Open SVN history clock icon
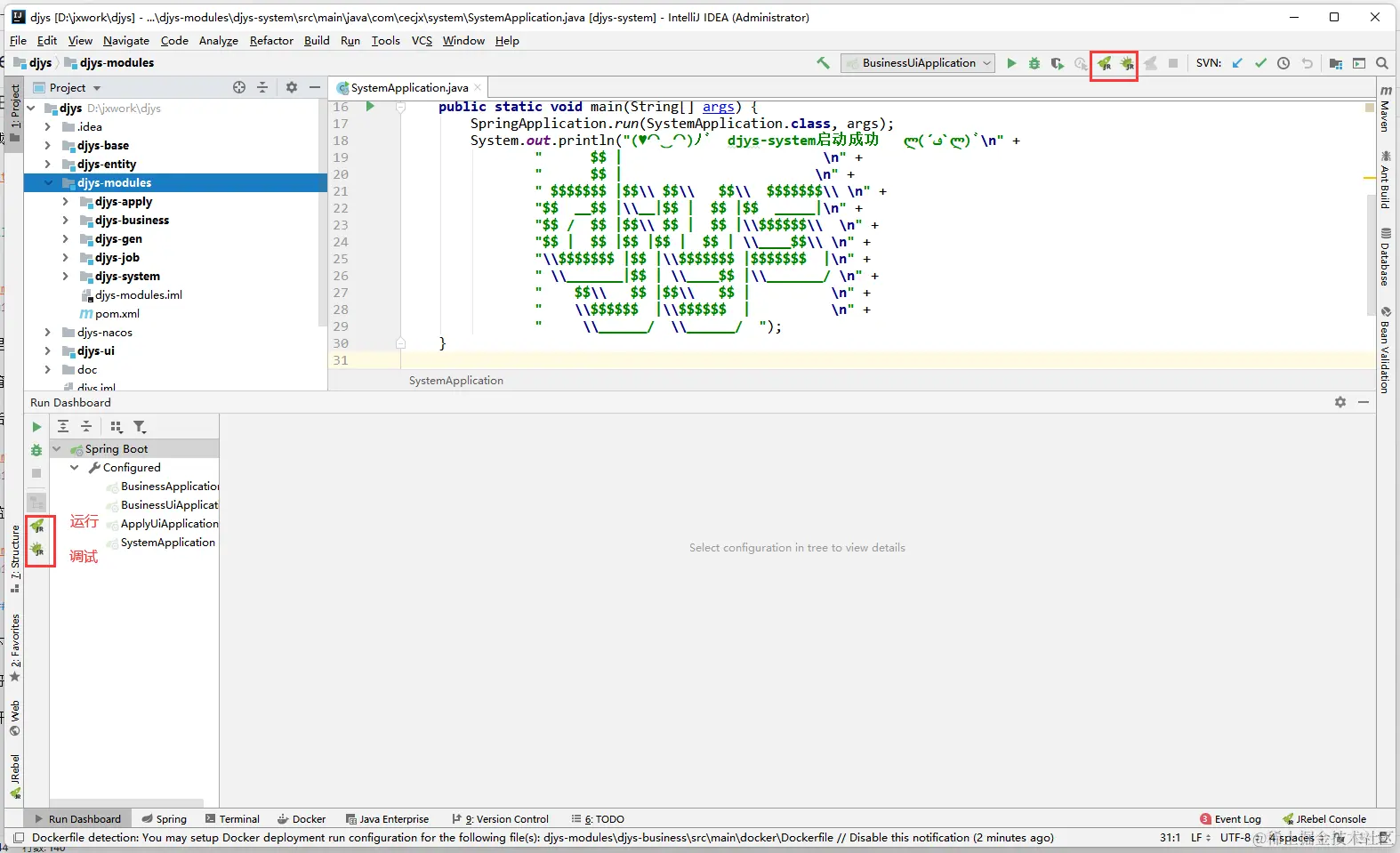Viewport: 1400px width, 853px height. point(1283,63)
